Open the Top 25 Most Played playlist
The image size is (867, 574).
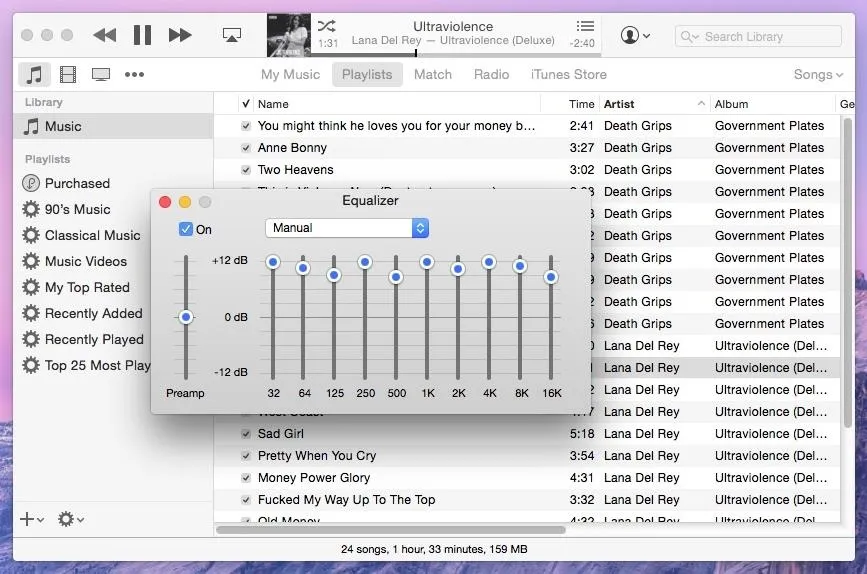click(x=86, y=365)
